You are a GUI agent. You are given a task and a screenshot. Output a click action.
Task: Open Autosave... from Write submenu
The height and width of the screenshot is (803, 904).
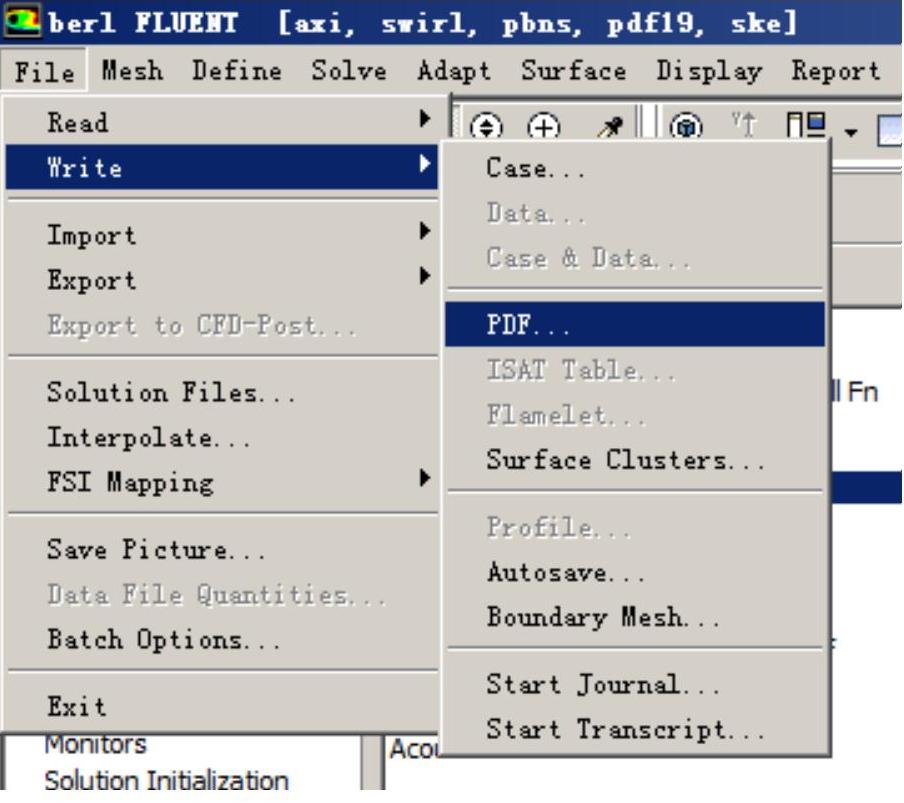(635, 572)
